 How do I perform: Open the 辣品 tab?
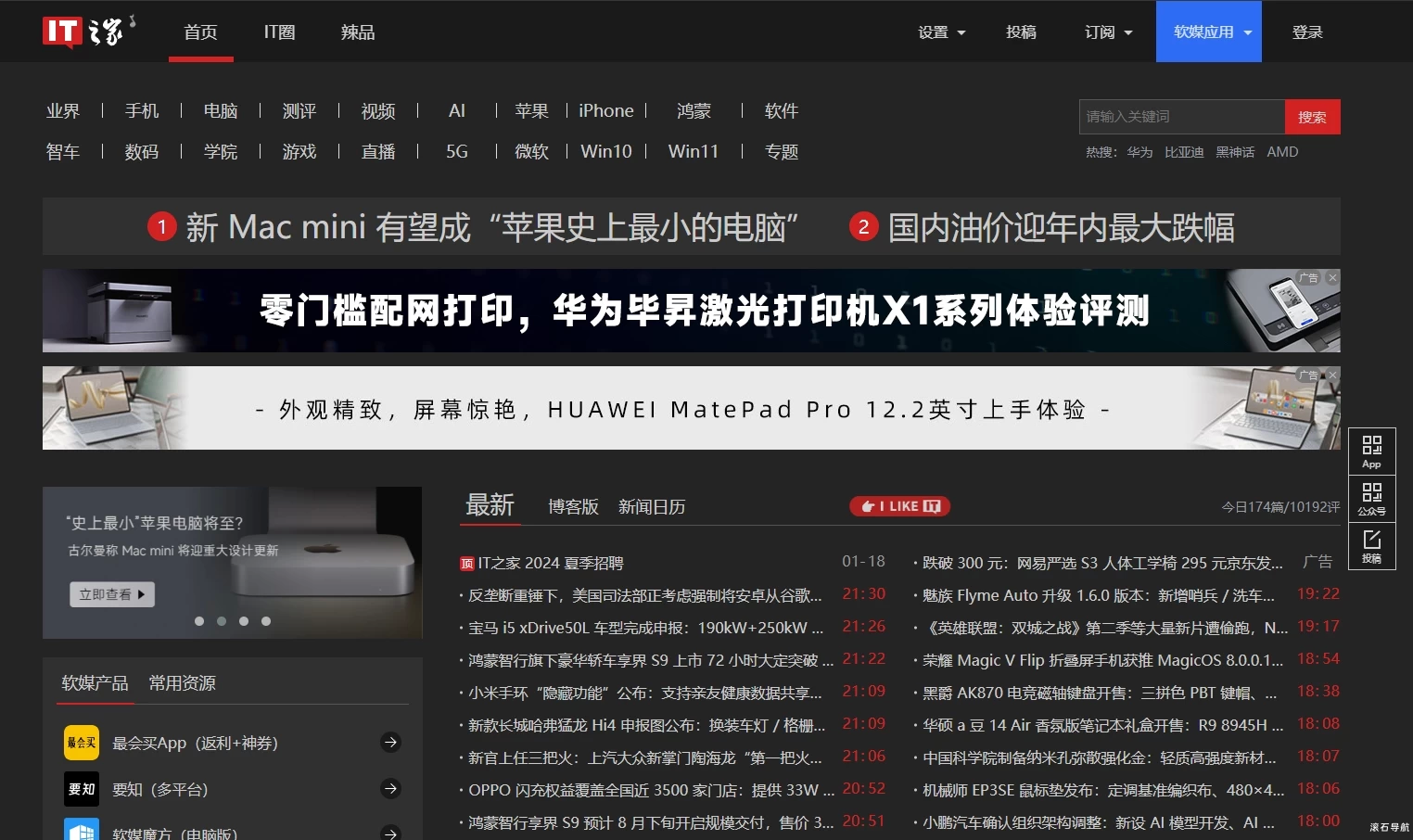tap(358, 32)
